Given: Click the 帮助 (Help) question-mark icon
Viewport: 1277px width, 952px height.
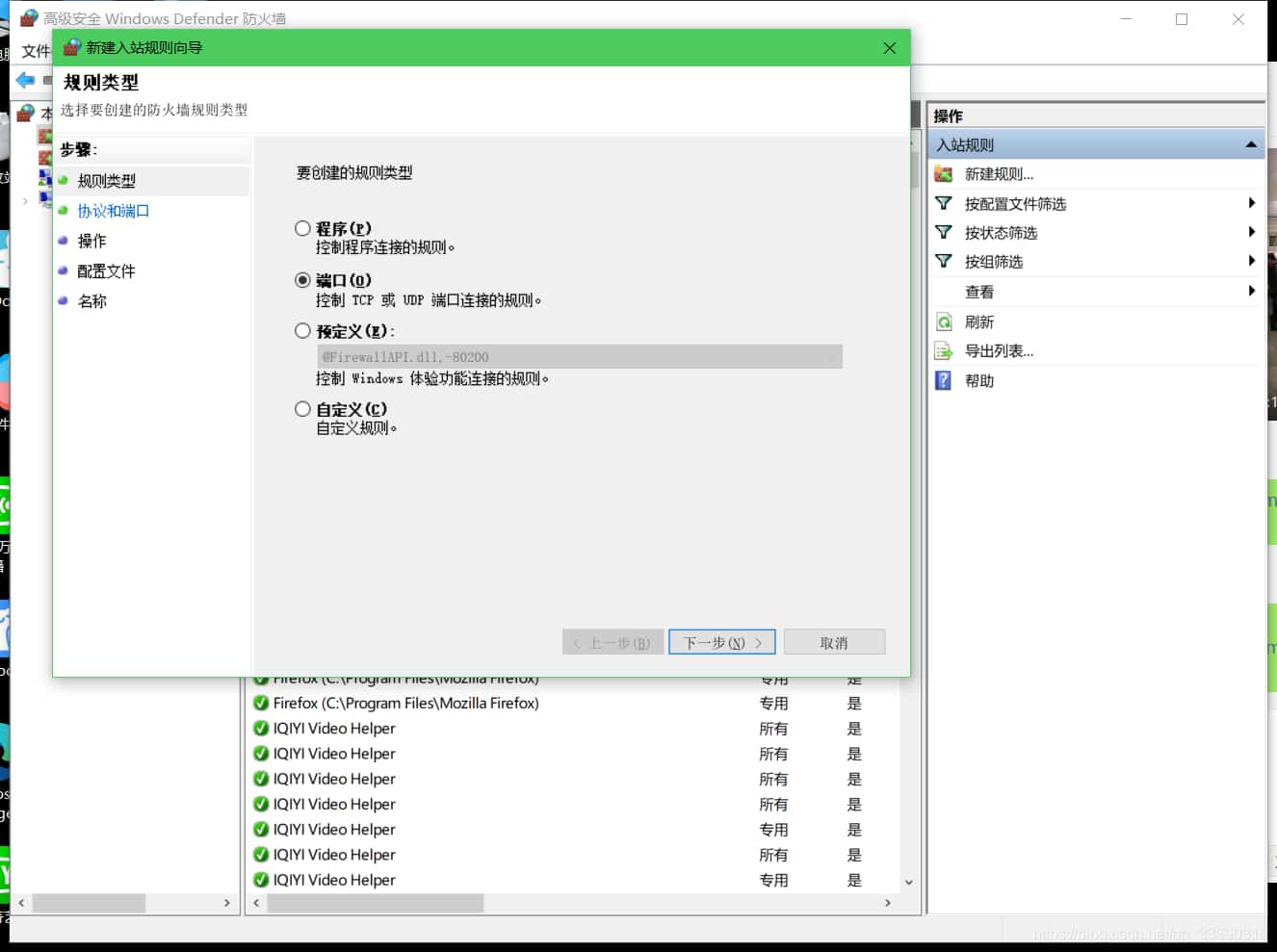Looking at the screenshot, I should click(x=941, y=379).
